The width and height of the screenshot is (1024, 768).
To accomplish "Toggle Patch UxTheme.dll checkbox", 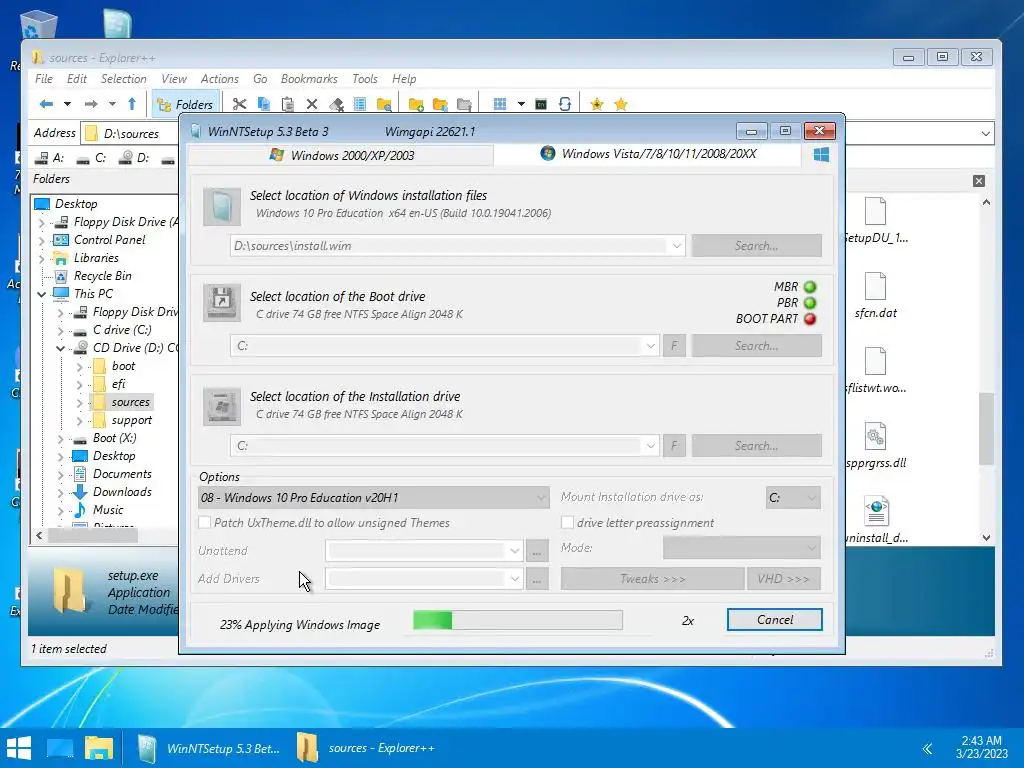I will (x=204, y=522).
